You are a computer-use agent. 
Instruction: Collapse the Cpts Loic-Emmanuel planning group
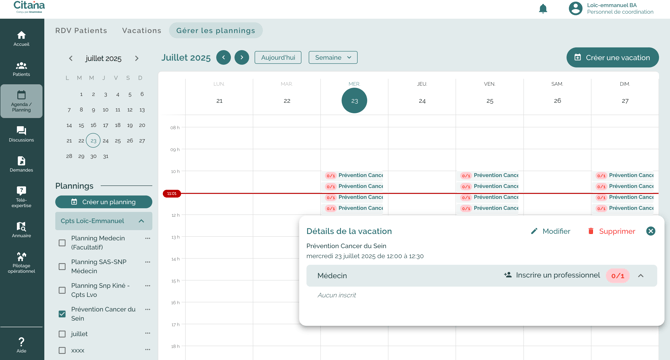pos(141,221)
